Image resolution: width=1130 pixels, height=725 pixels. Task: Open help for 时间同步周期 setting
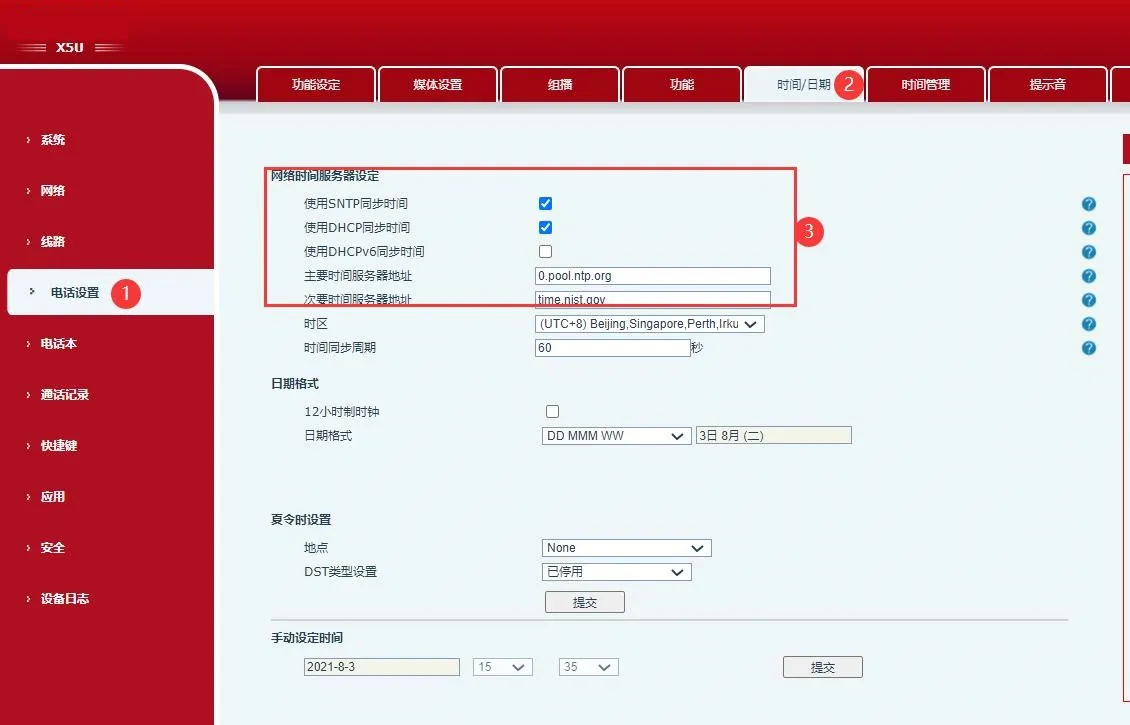(x=1089, y=347)
